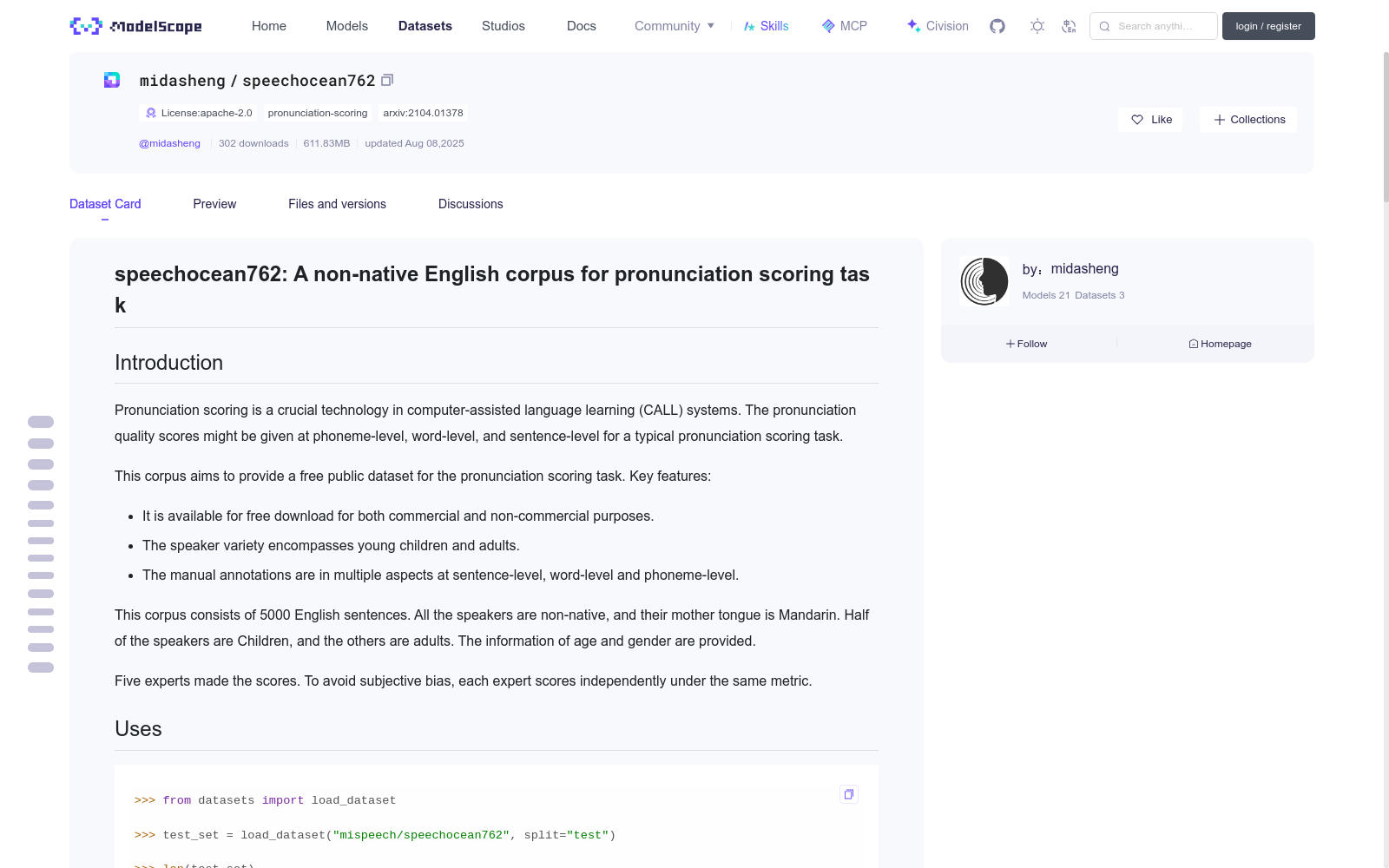
Task: Copy the dataset name midasheng/speechocean762
Action: tap(387, 80)
